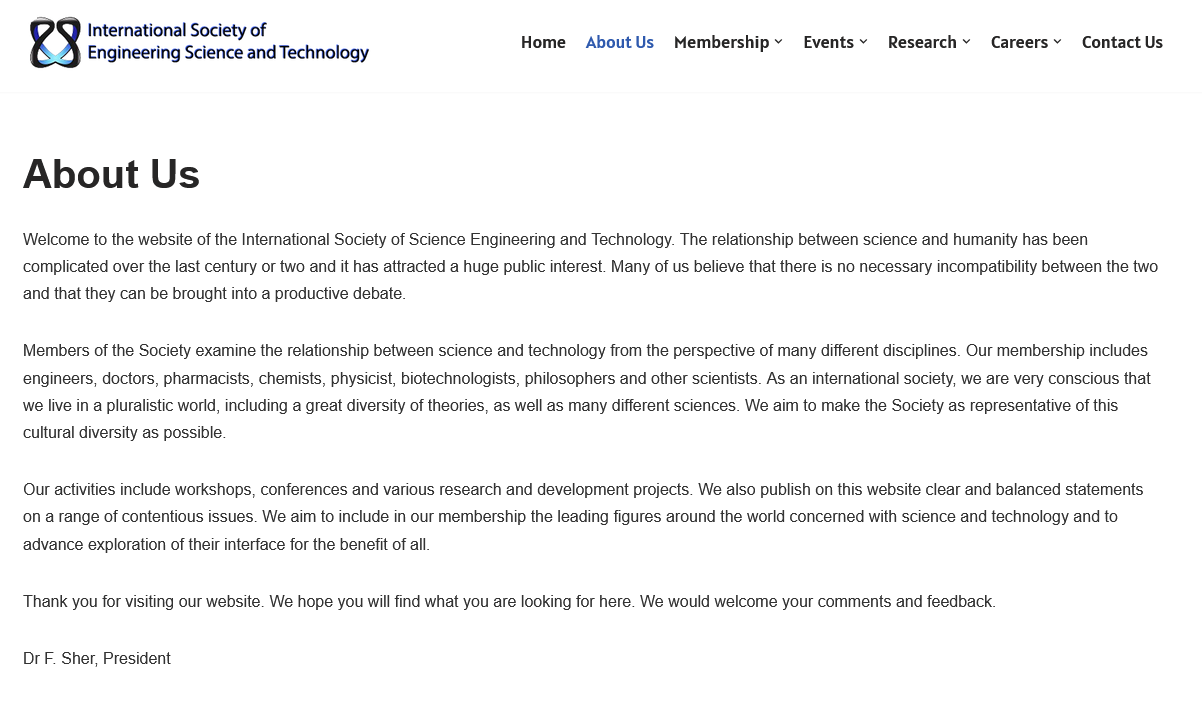Image resolution: width=1202 pixels, height=712 pixels.
Task: Click the 'Dr F. Sher, President' signature
Action: 97,659
